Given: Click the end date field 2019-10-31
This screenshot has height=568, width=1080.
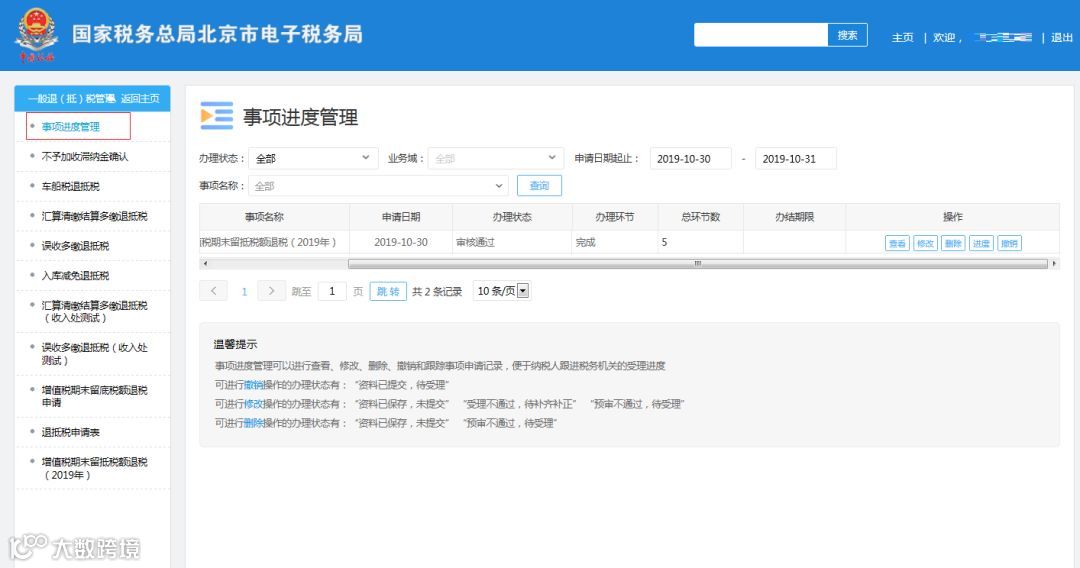Looking at the screenshot, I should pyautogui.click(x=796, y=158).
